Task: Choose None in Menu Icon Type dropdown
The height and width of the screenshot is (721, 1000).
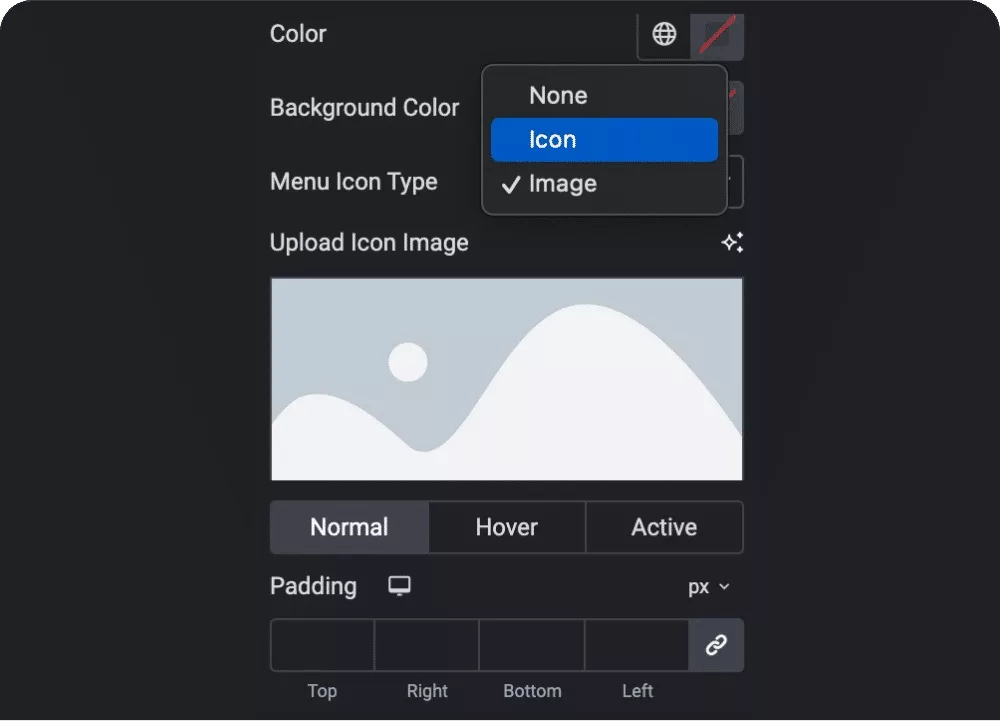Action: point(604,96)
